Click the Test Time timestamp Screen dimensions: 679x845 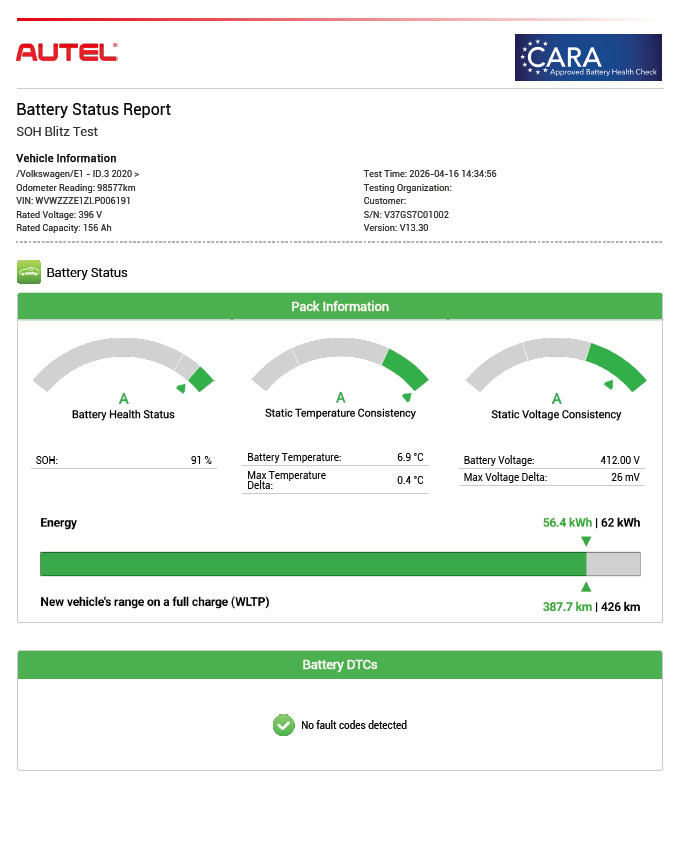pyautogui.click(x=430, y=174)
